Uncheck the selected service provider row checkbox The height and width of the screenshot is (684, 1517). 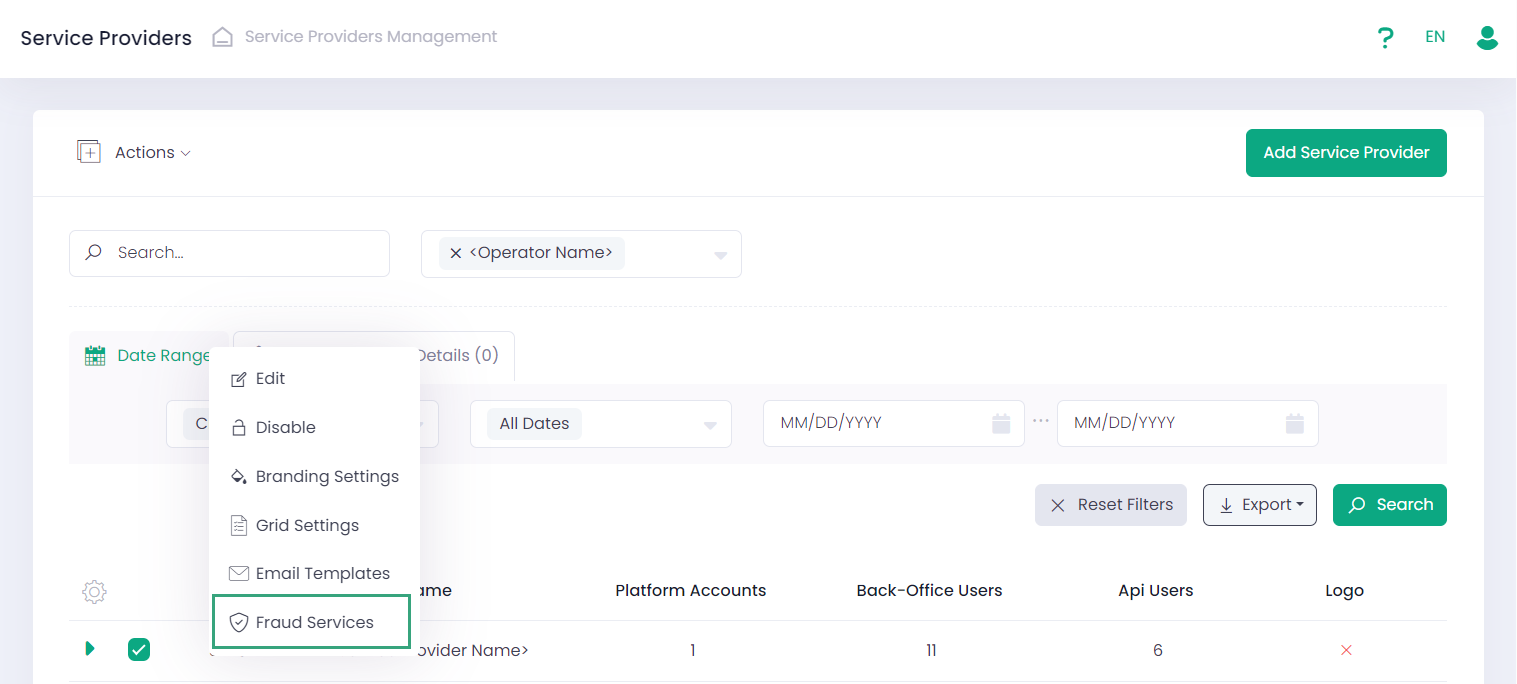coord(139,650)
